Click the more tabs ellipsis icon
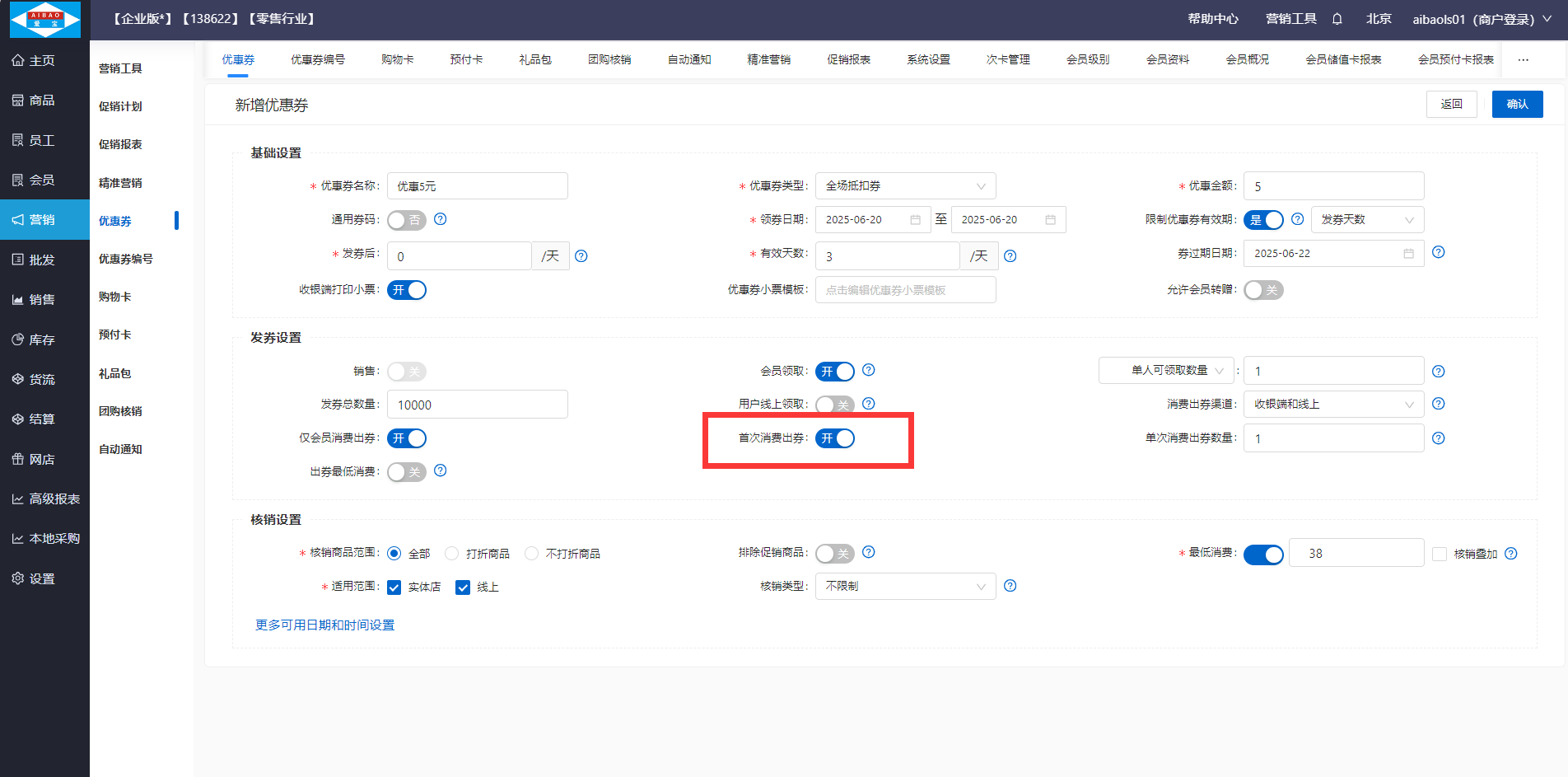The height and width of the screenshot is (777, 1568). (1523, 60)
